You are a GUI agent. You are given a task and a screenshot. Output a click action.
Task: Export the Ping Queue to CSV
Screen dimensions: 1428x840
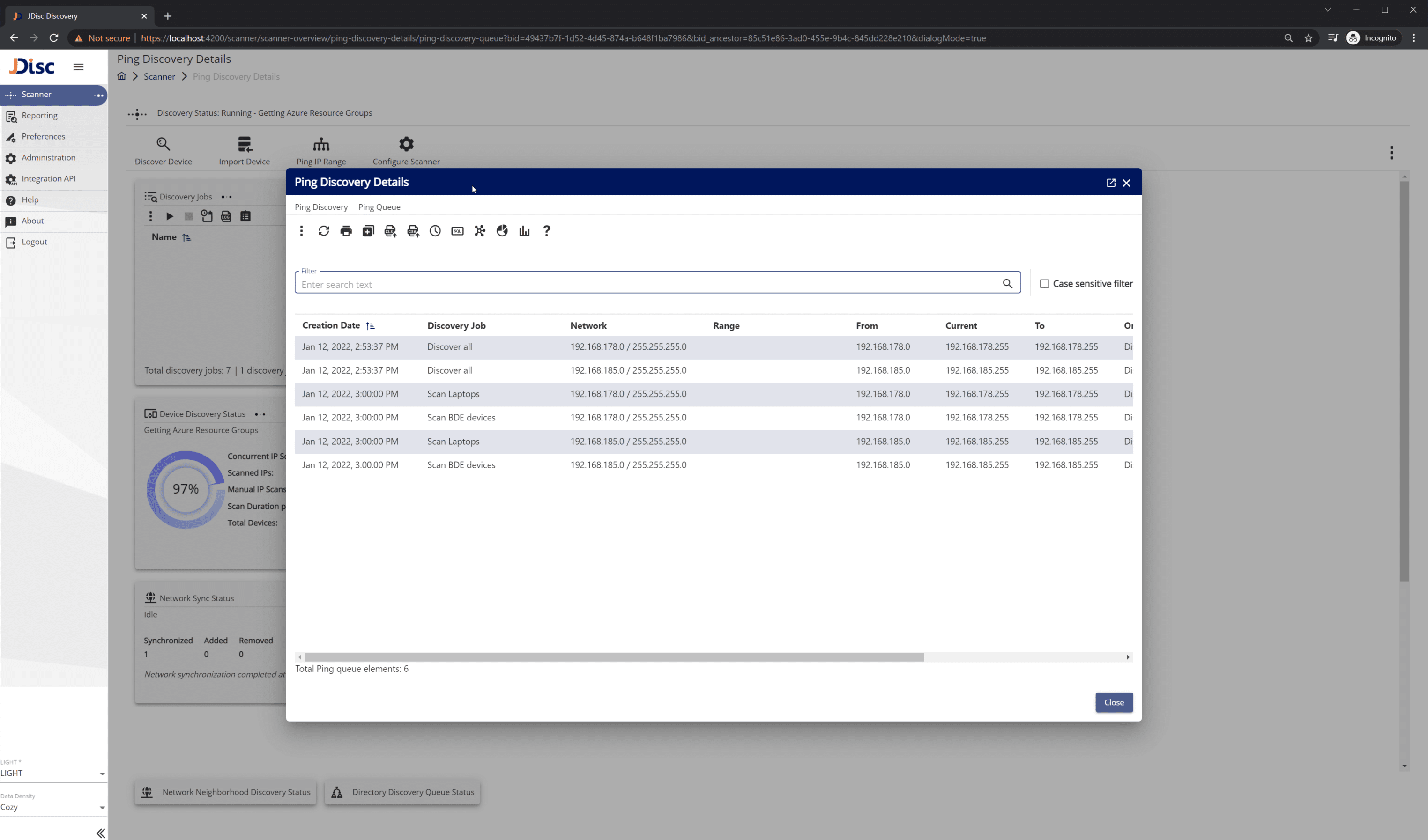413,230
